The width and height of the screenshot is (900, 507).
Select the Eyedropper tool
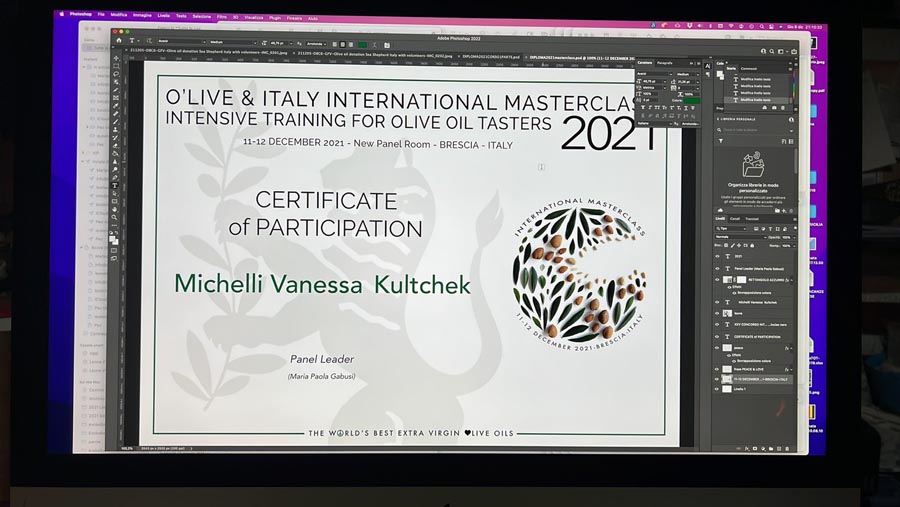tap(115, 106)
